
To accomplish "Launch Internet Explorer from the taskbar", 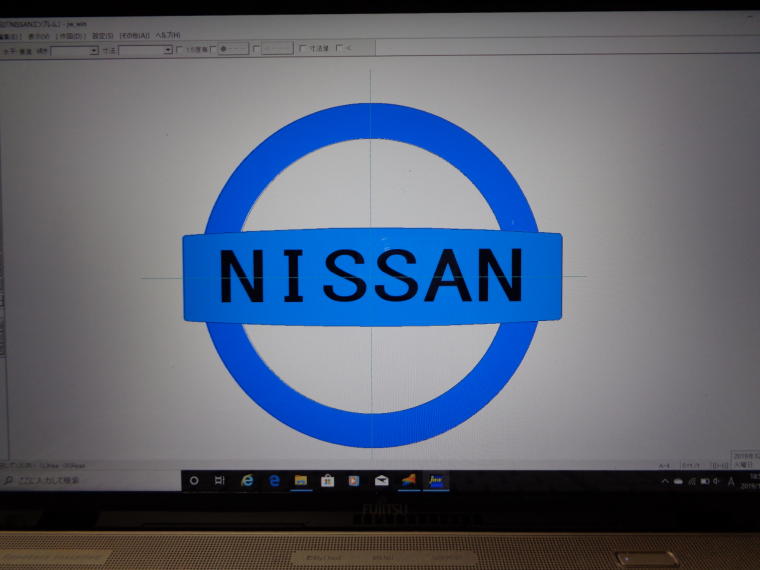I will click(x=247, y=480).
